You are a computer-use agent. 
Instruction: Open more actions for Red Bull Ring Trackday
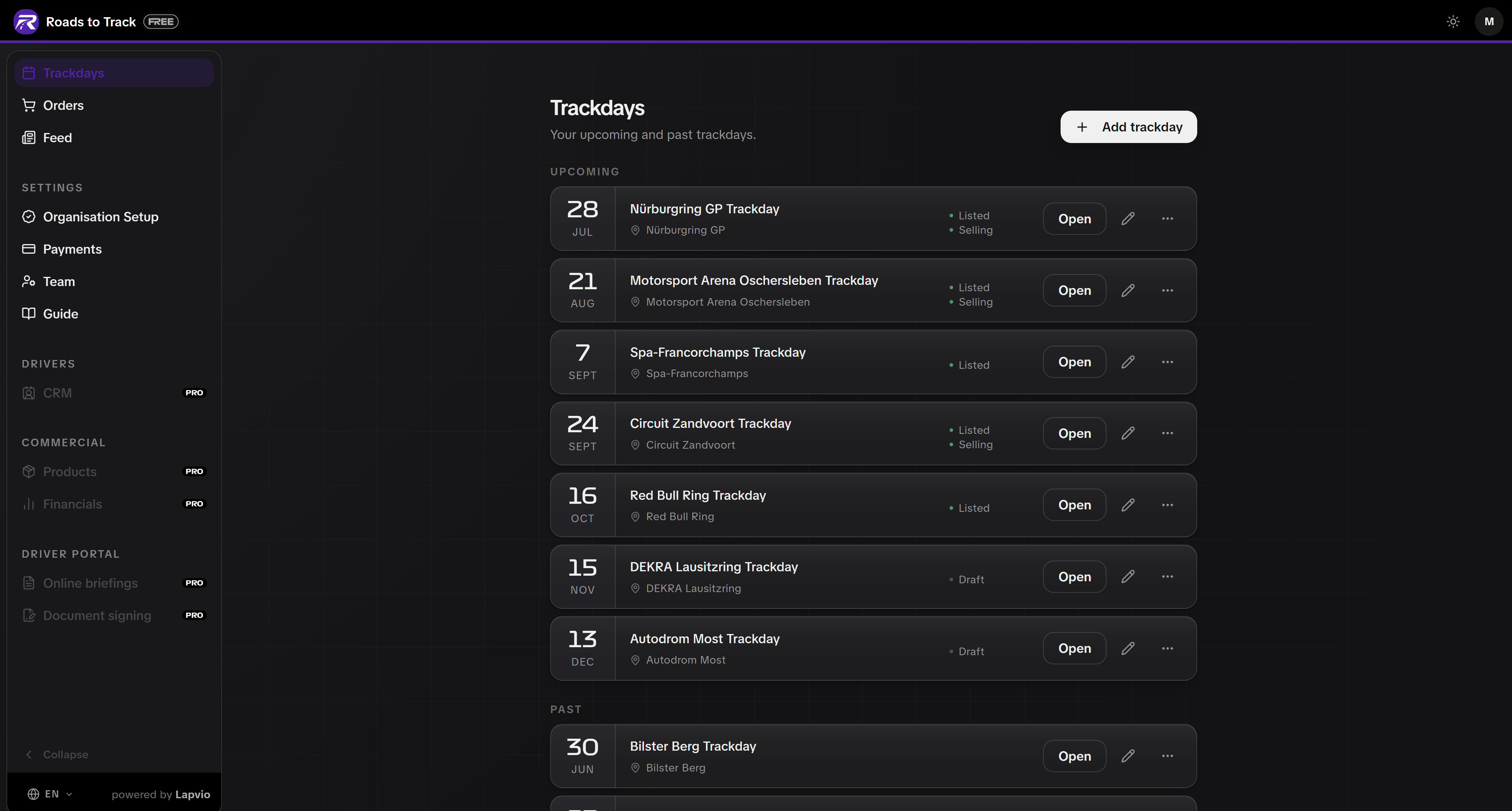pyautogui.click(x=1168, y=505)
